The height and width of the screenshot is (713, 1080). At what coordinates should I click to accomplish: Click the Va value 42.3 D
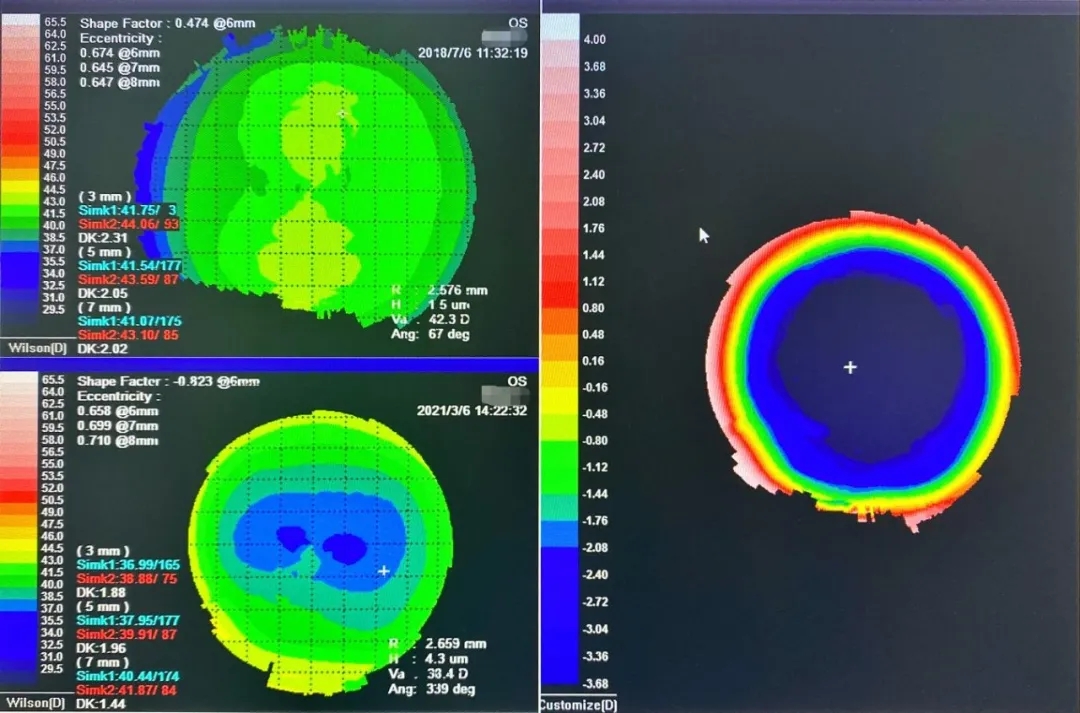point(449,319)
